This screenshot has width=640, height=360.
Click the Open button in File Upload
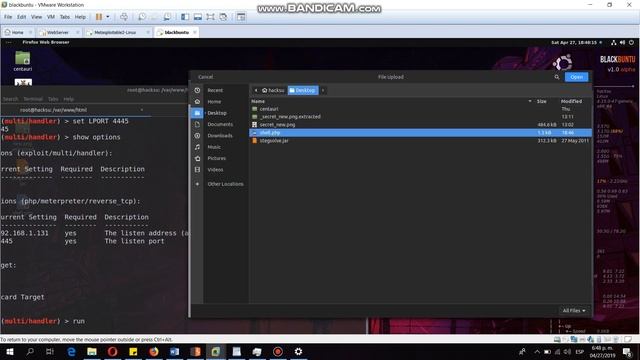point(576,77)
